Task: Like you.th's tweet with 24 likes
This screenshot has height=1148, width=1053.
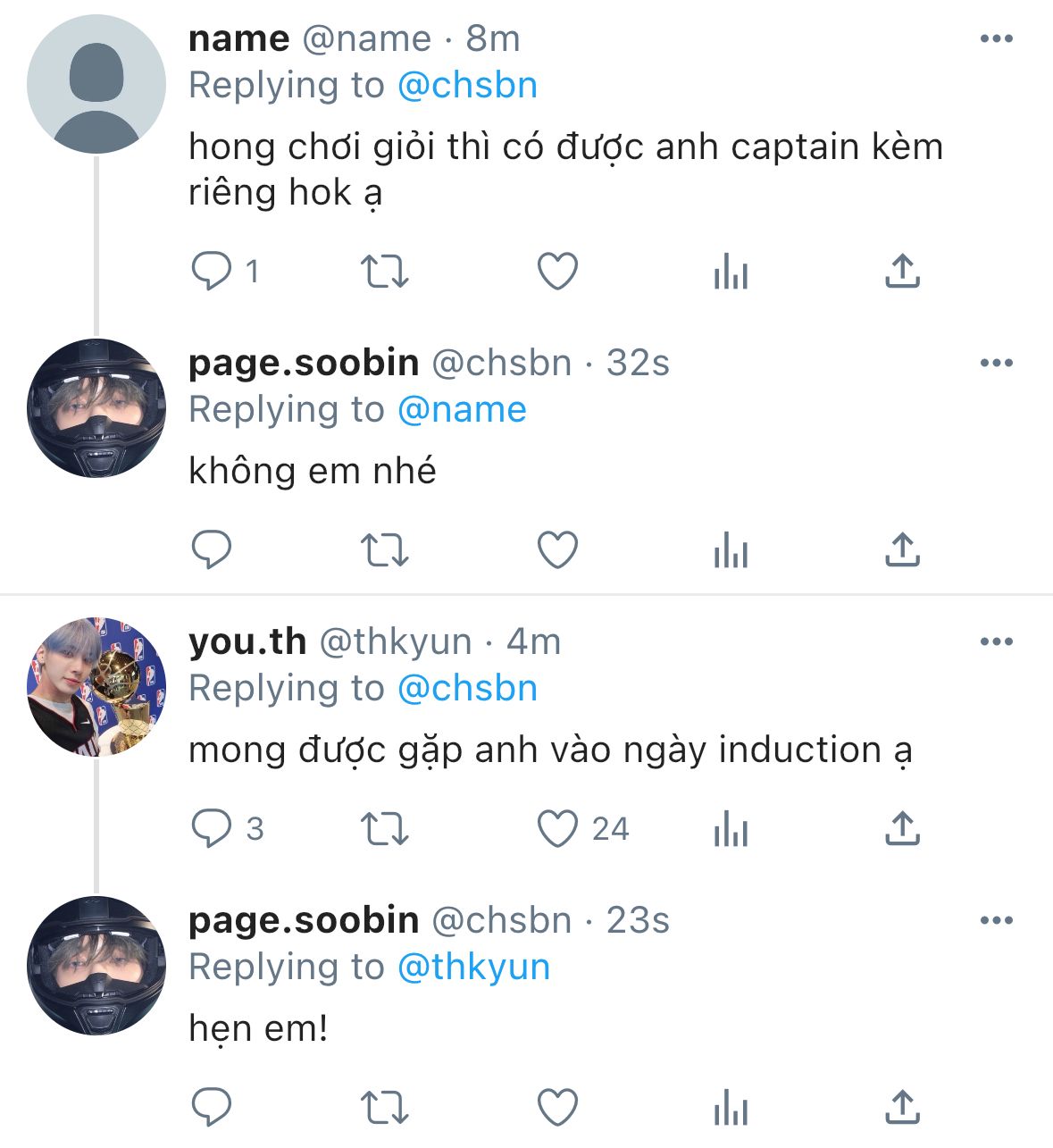Action: pos(557,828)
